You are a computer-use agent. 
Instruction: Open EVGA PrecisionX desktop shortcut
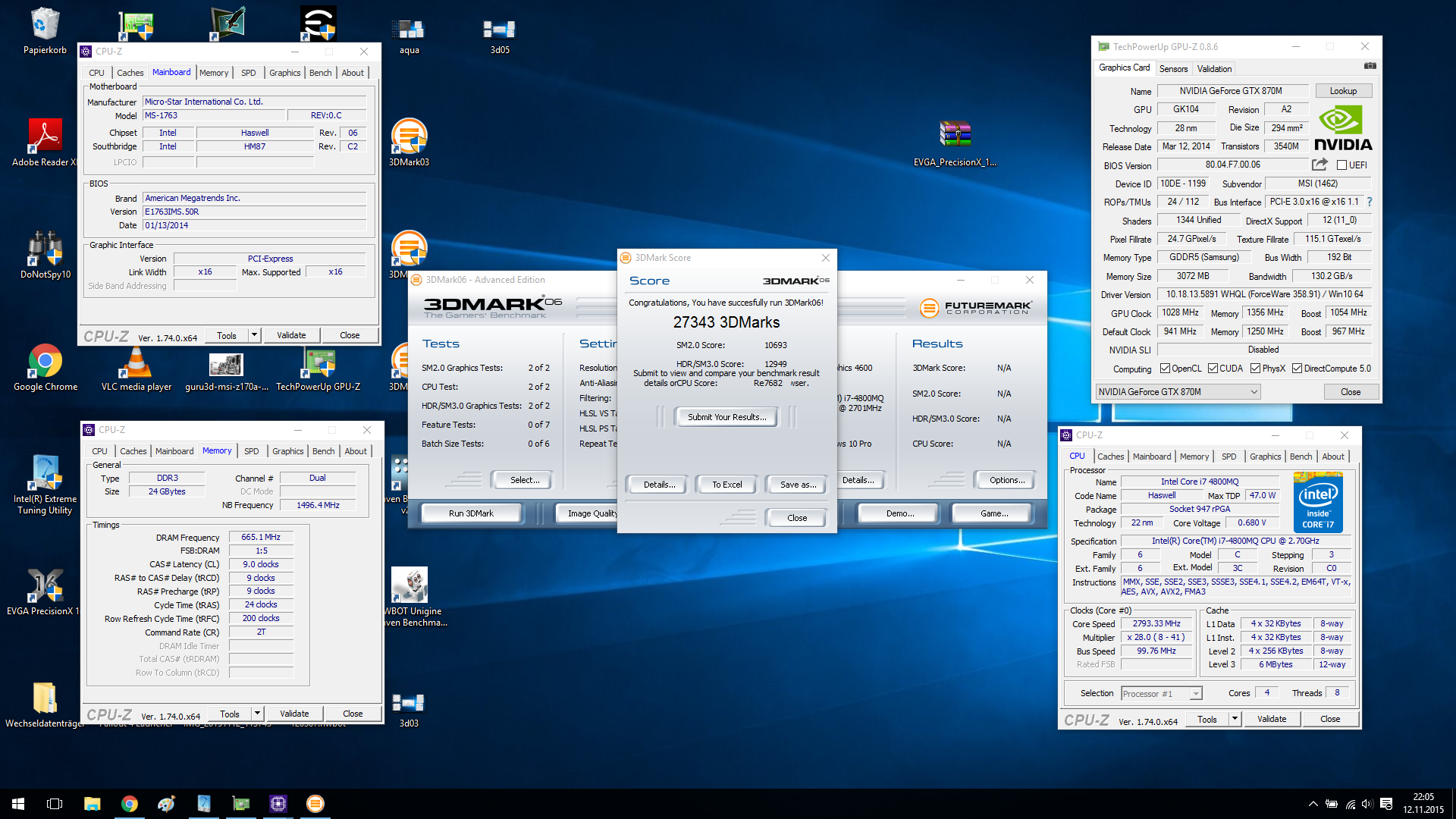coord(45,591)
